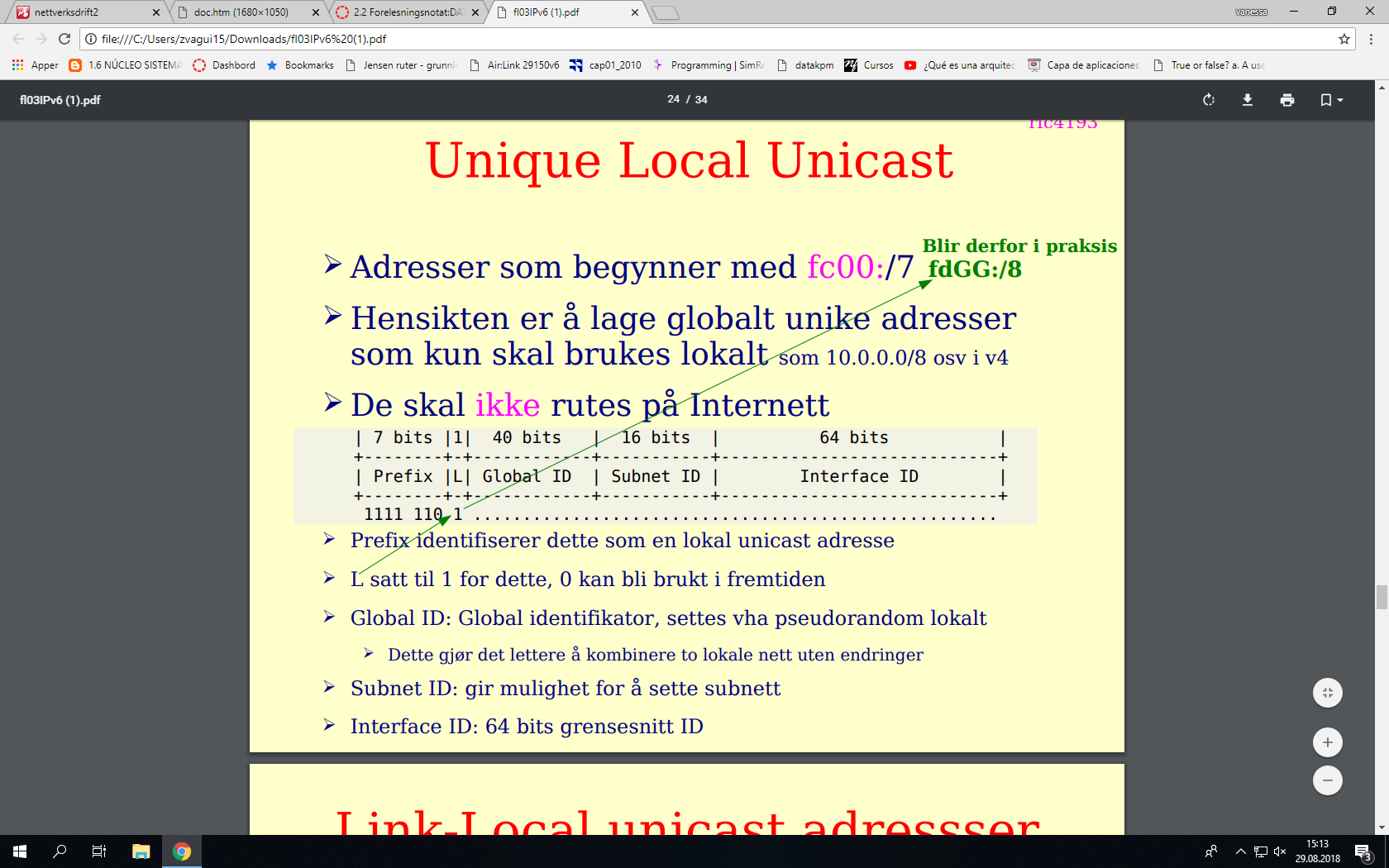Open File Explorer from the taskbar
The width and height of the screenshot is (1389, 868).
(141, 851)
